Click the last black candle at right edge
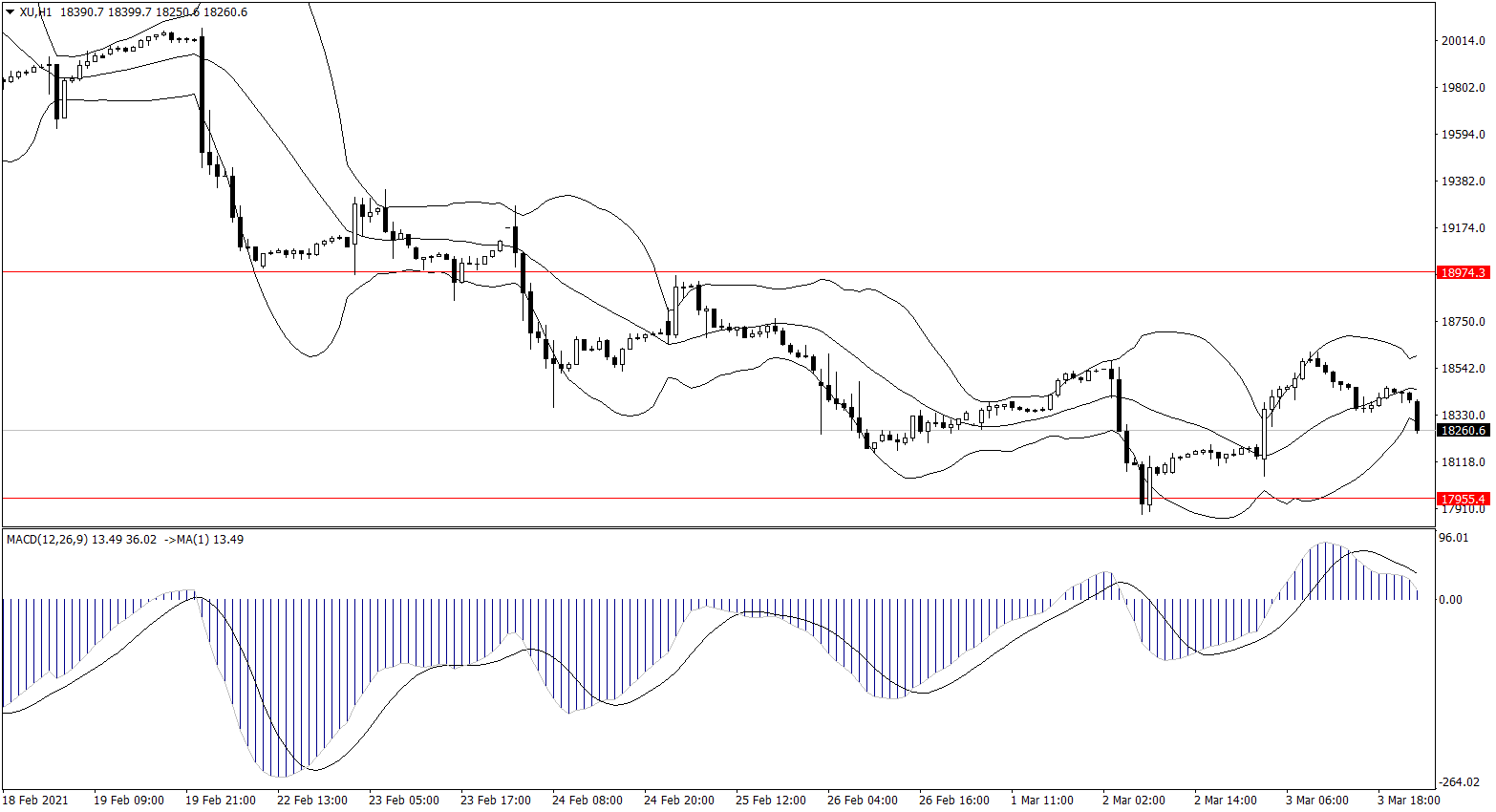Screen dimensions: 1496x812 pyautogui.click(x=1417, y=416)
